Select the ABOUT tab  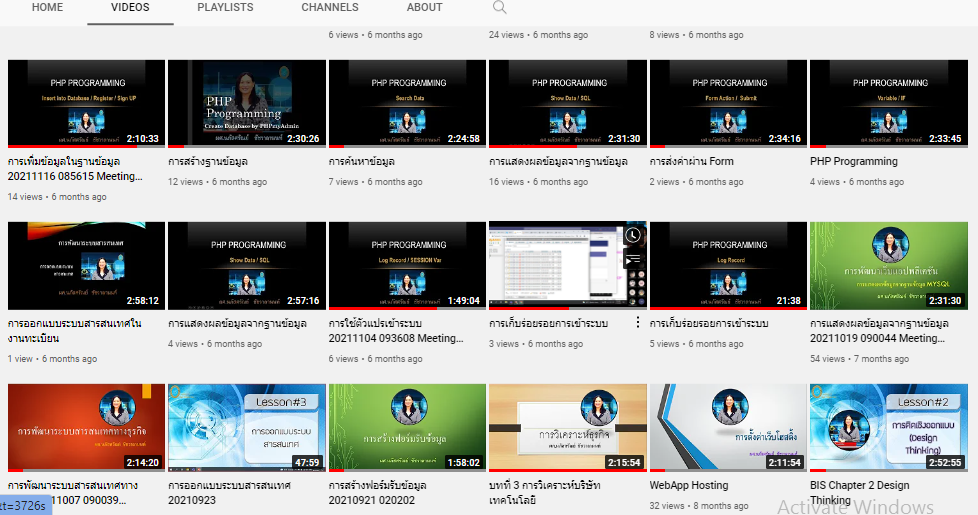click(x=424, y=8)
